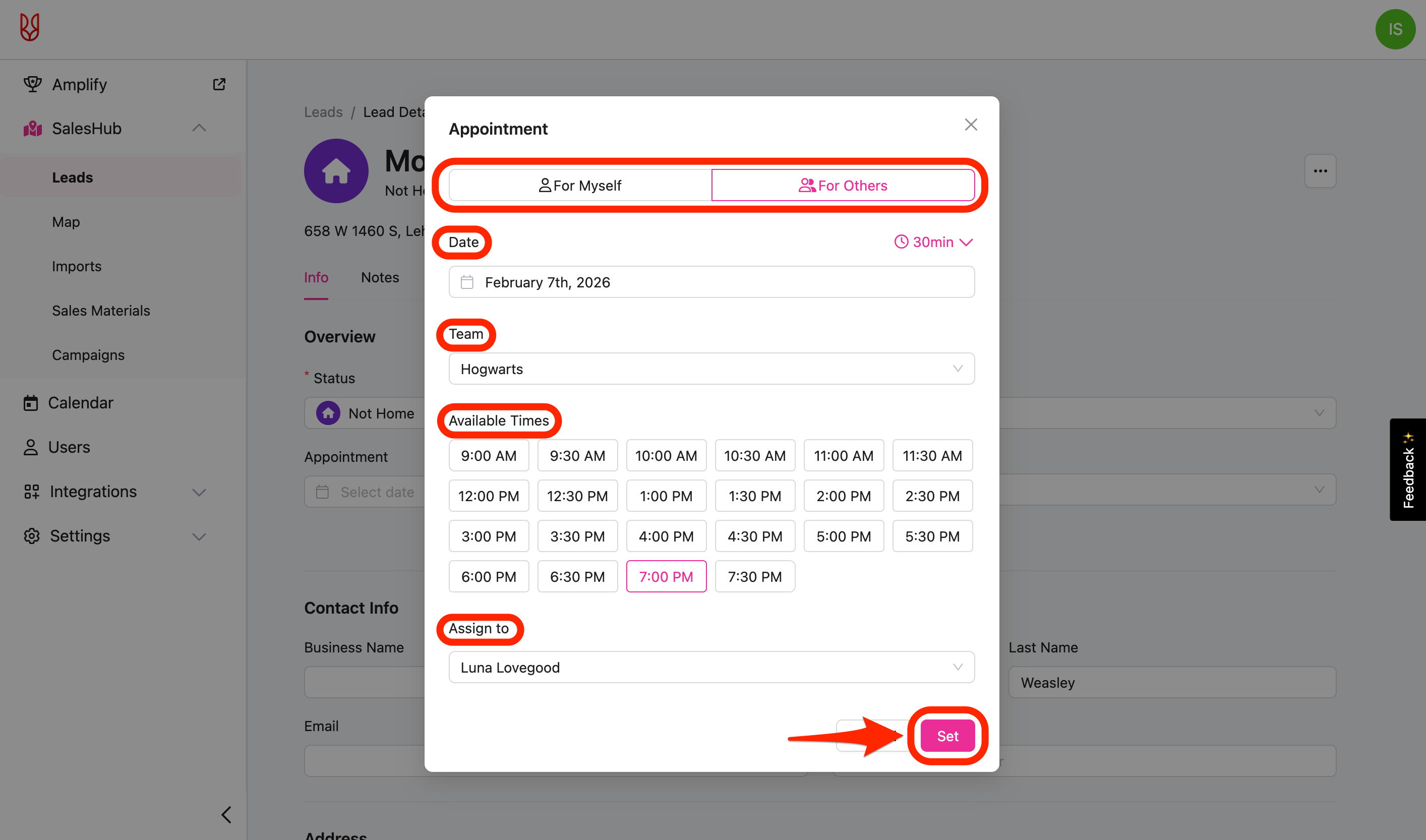Select the For Myself option
This screenshot has height=840, width=1426.
pos(580,186)
